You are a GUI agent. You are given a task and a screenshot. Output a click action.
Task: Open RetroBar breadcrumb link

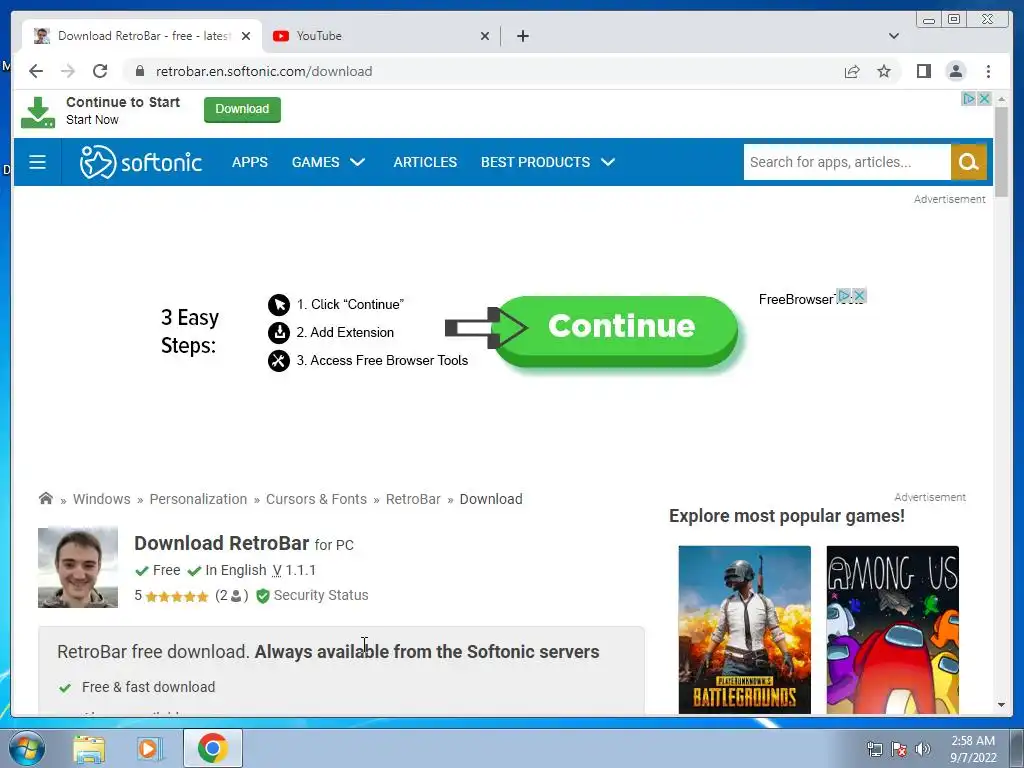413,499
